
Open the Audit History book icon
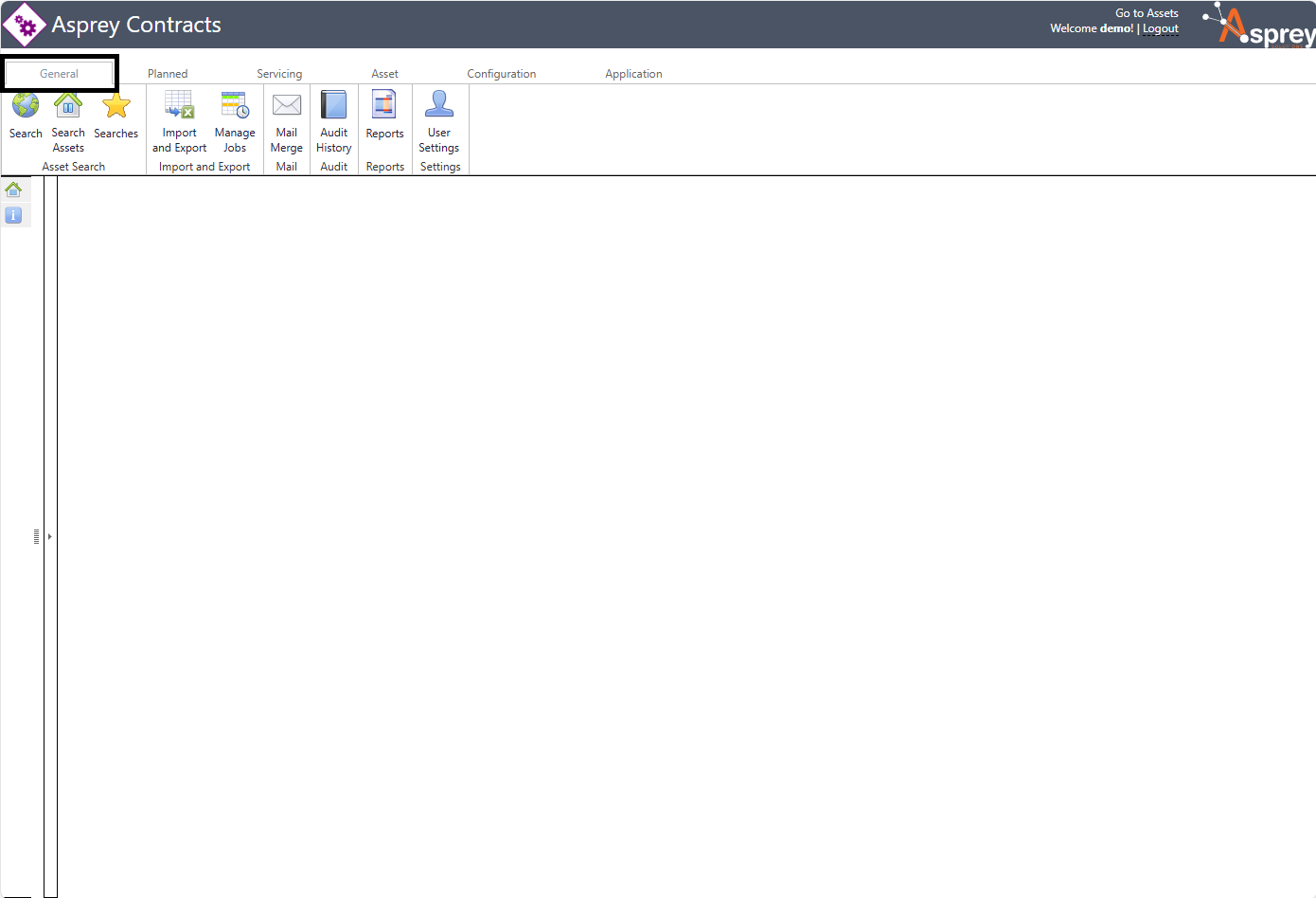(x=334, y=105)
